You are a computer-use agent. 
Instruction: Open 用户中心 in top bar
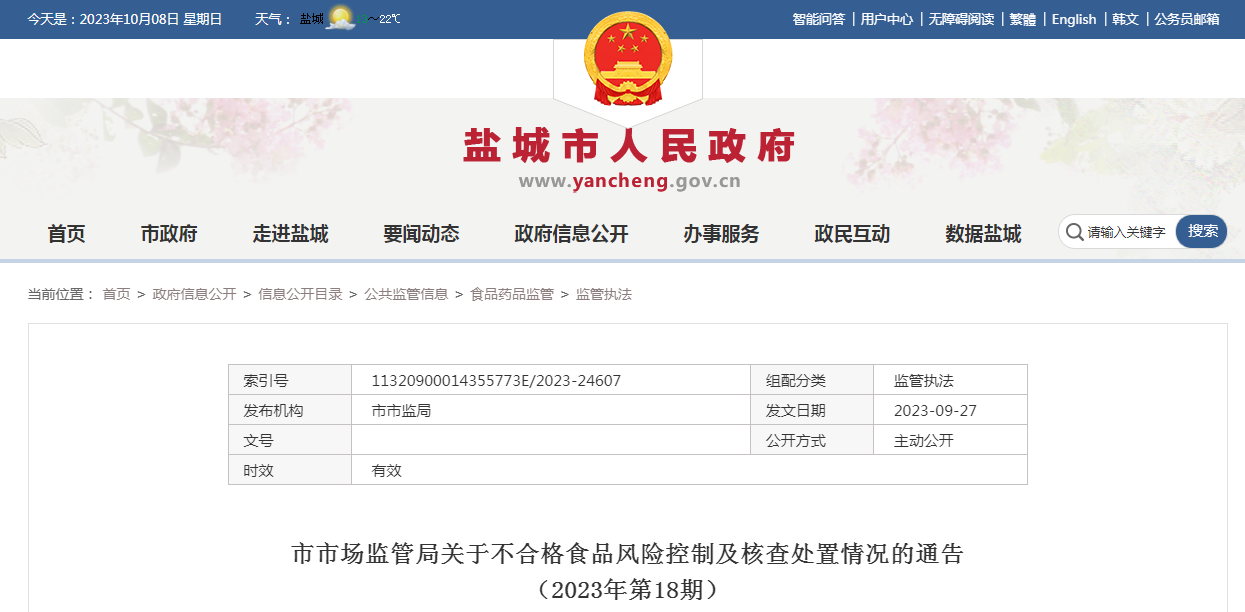pos(886,19)
